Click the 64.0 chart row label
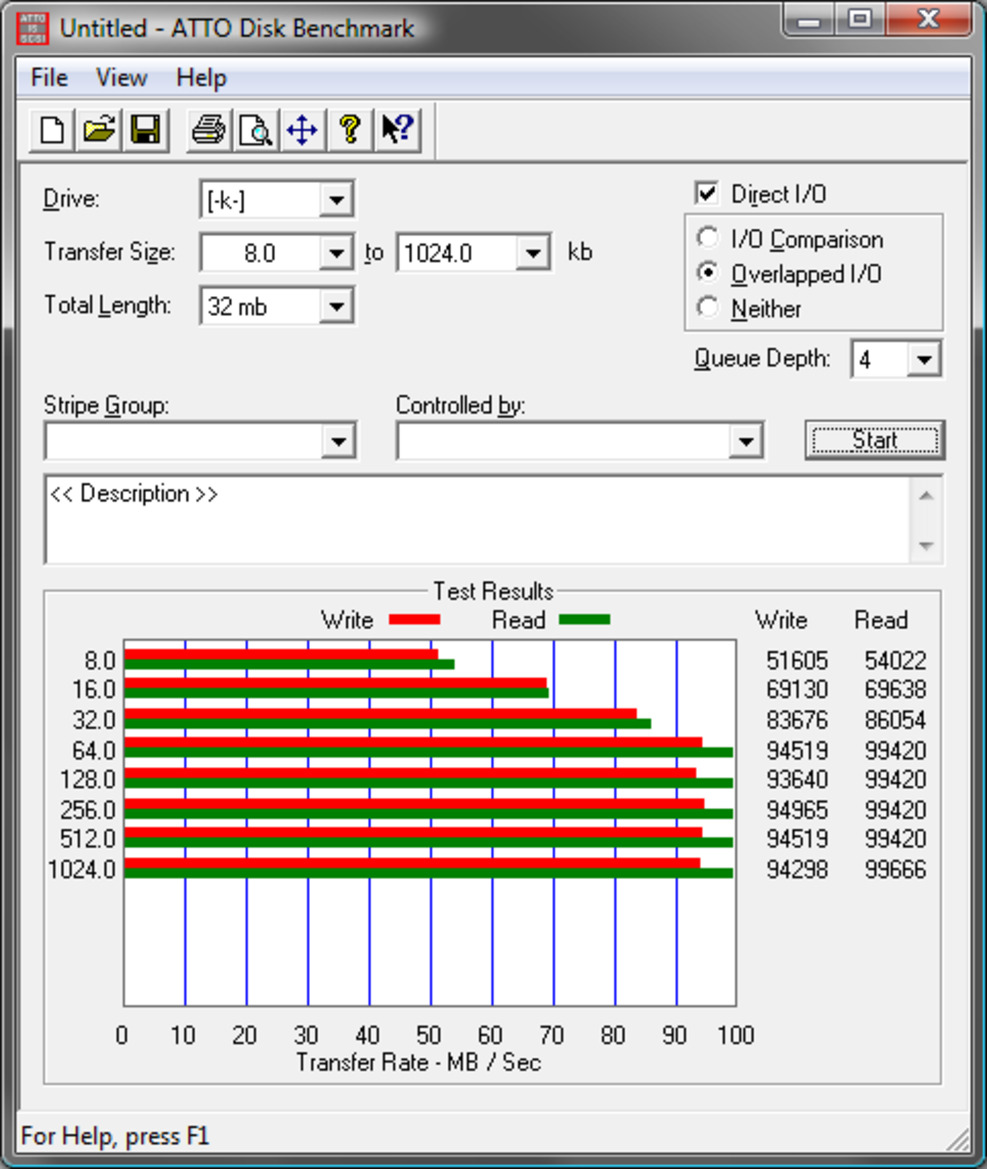 pos(94,750)
